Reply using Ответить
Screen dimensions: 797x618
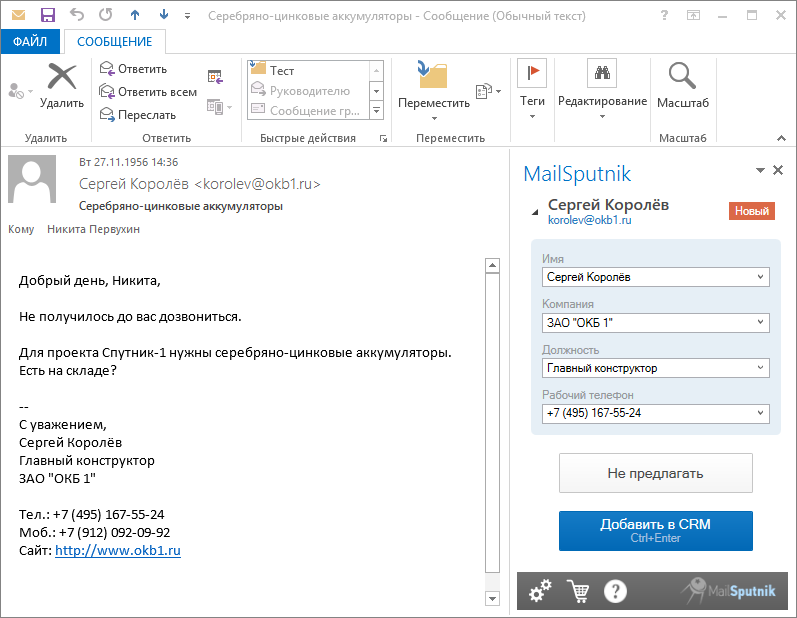tap(134, 69)
